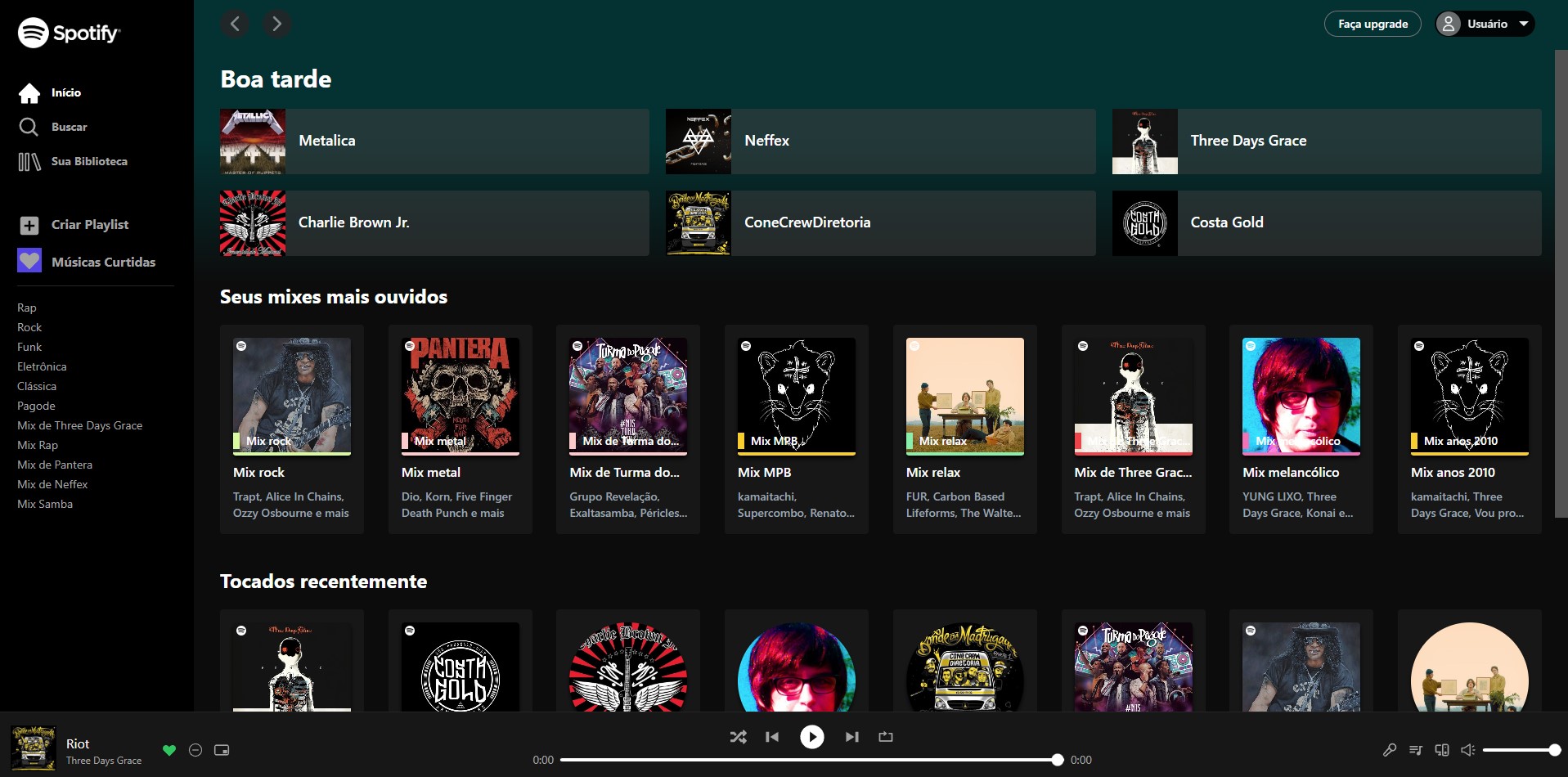This screenshot has height=777, width=1568.
Task: Adjust the volume slider
Action: (1520, 750)
